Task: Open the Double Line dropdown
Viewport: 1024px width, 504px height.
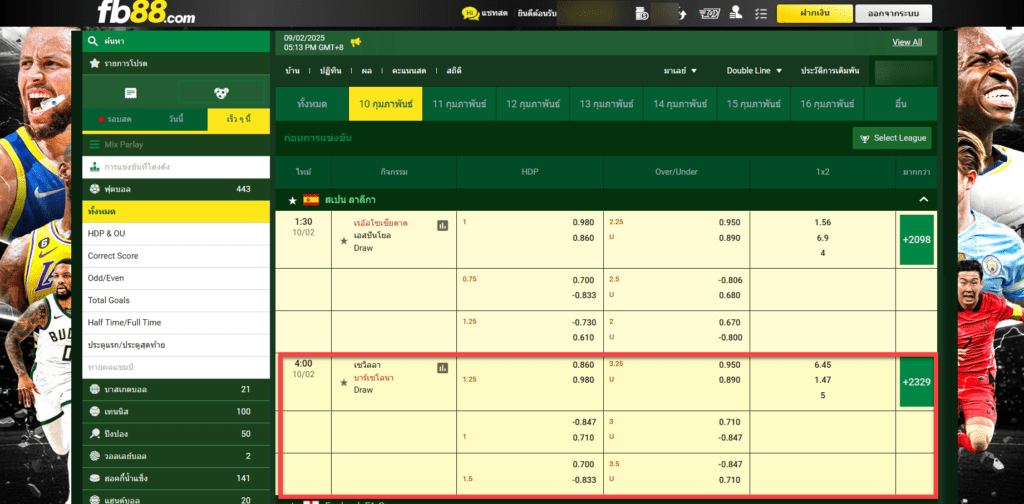Action: point(754,71)
